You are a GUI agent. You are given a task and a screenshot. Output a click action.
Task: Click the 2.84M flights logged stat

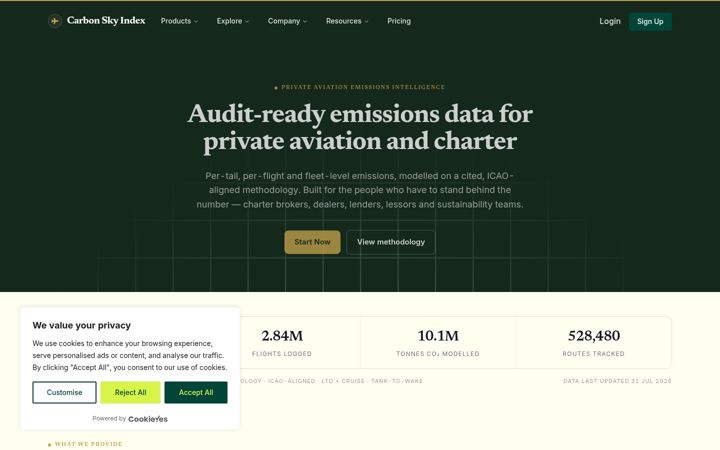click(282, 343)
